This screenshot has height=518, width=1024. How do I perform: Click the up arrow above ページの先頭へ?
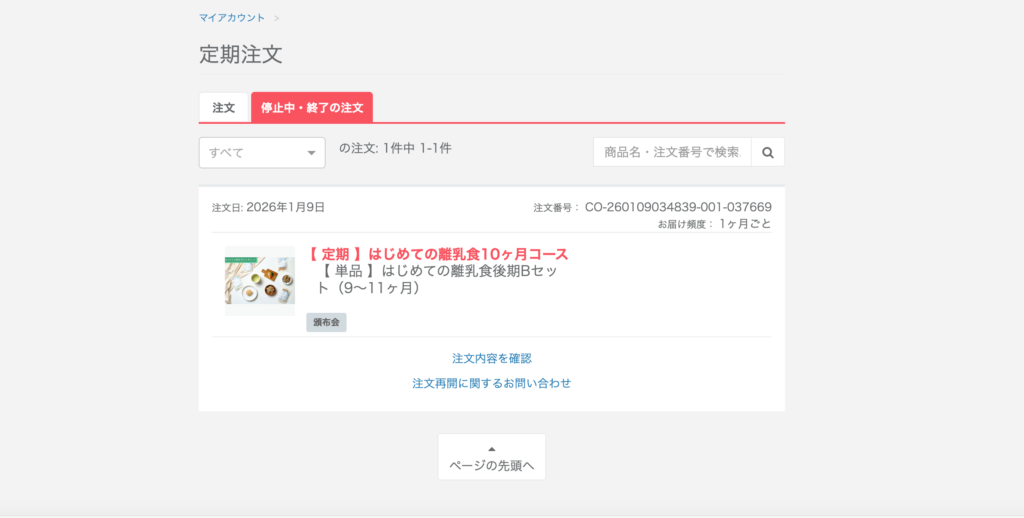491,449
